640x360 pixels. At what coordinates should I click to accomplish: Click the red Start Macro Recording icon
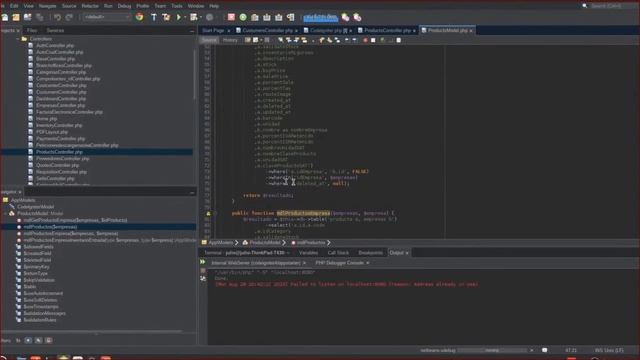[x=365, y=40]
